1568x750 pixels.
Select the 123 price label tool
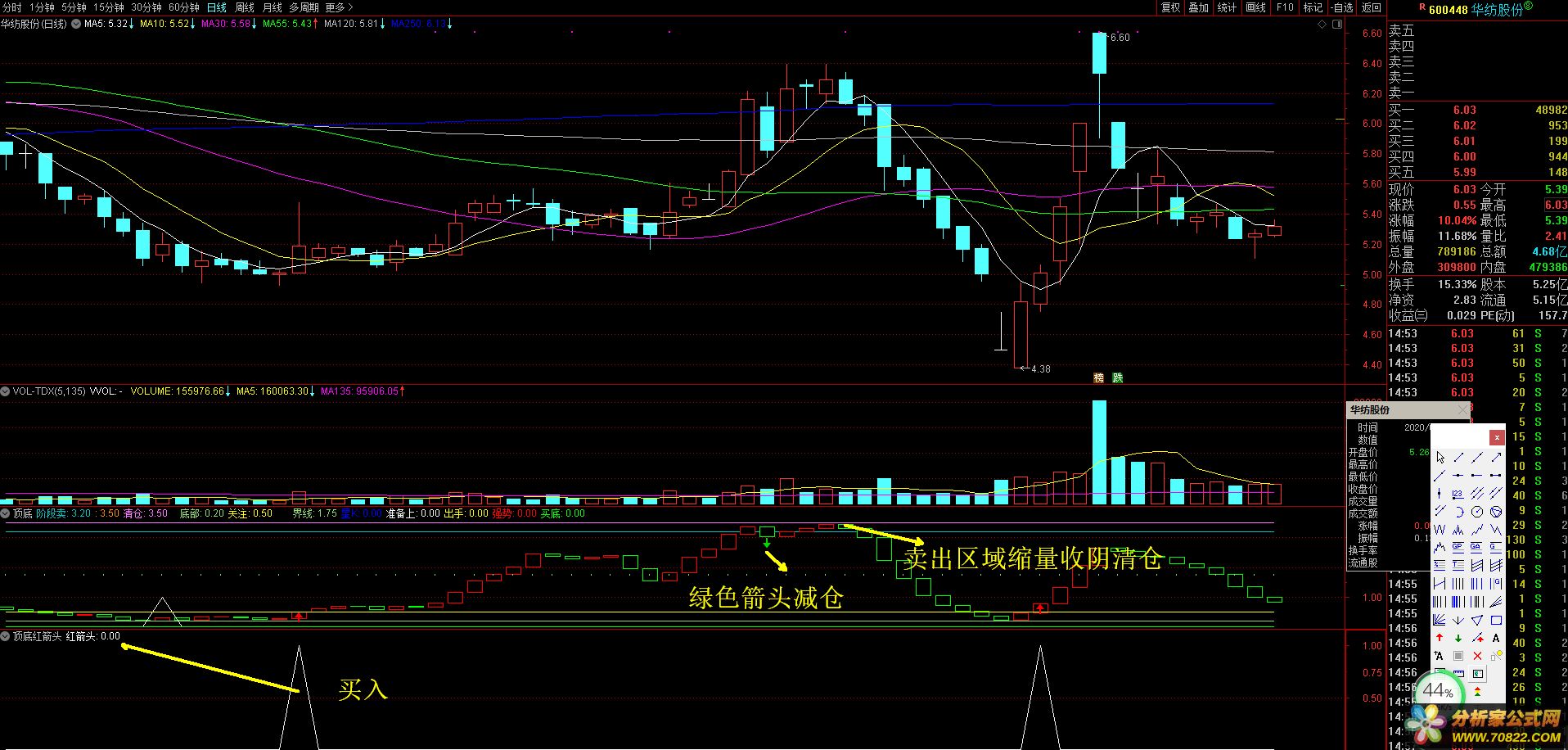pos(1458,494)
